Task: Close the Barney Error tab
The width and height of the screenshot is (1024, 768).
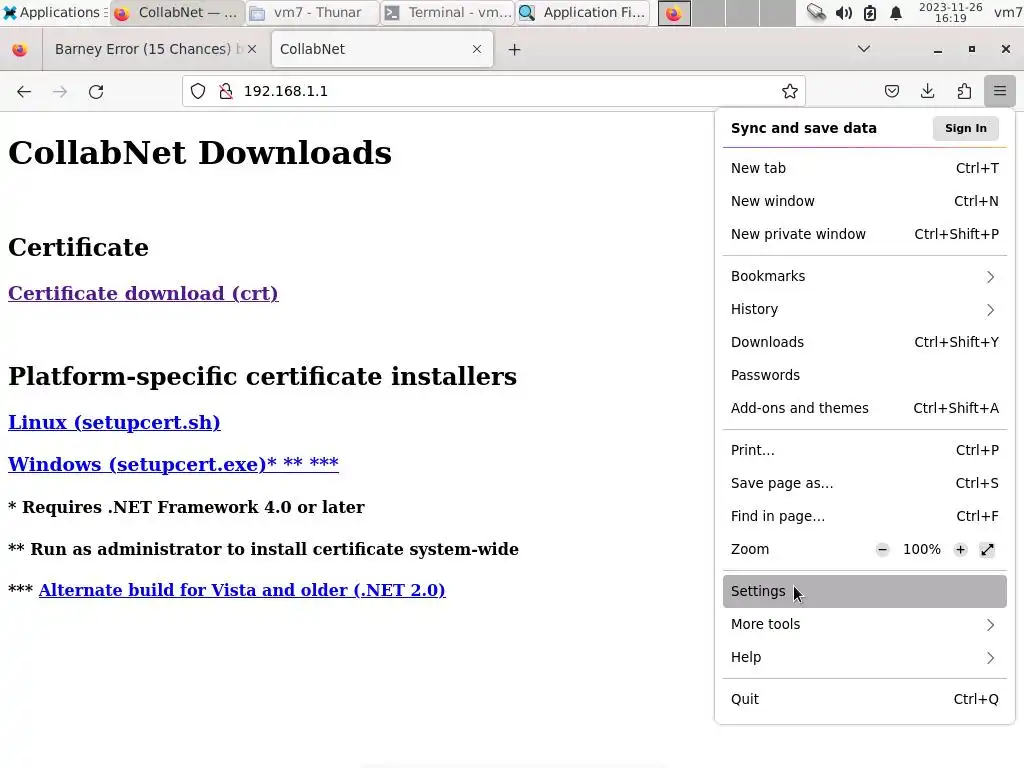Action: (x=252, y=49)
